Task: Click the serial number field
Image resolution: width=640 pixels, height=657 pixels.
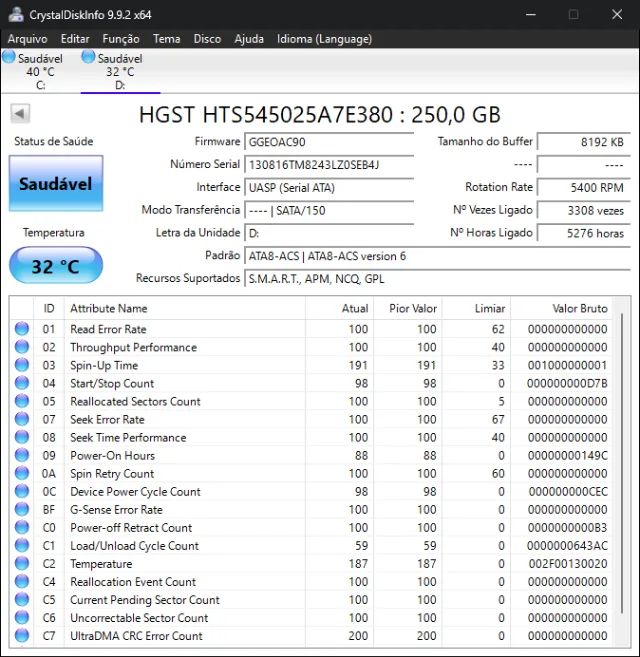Action: pyautogui.click(x=329, y=164)
